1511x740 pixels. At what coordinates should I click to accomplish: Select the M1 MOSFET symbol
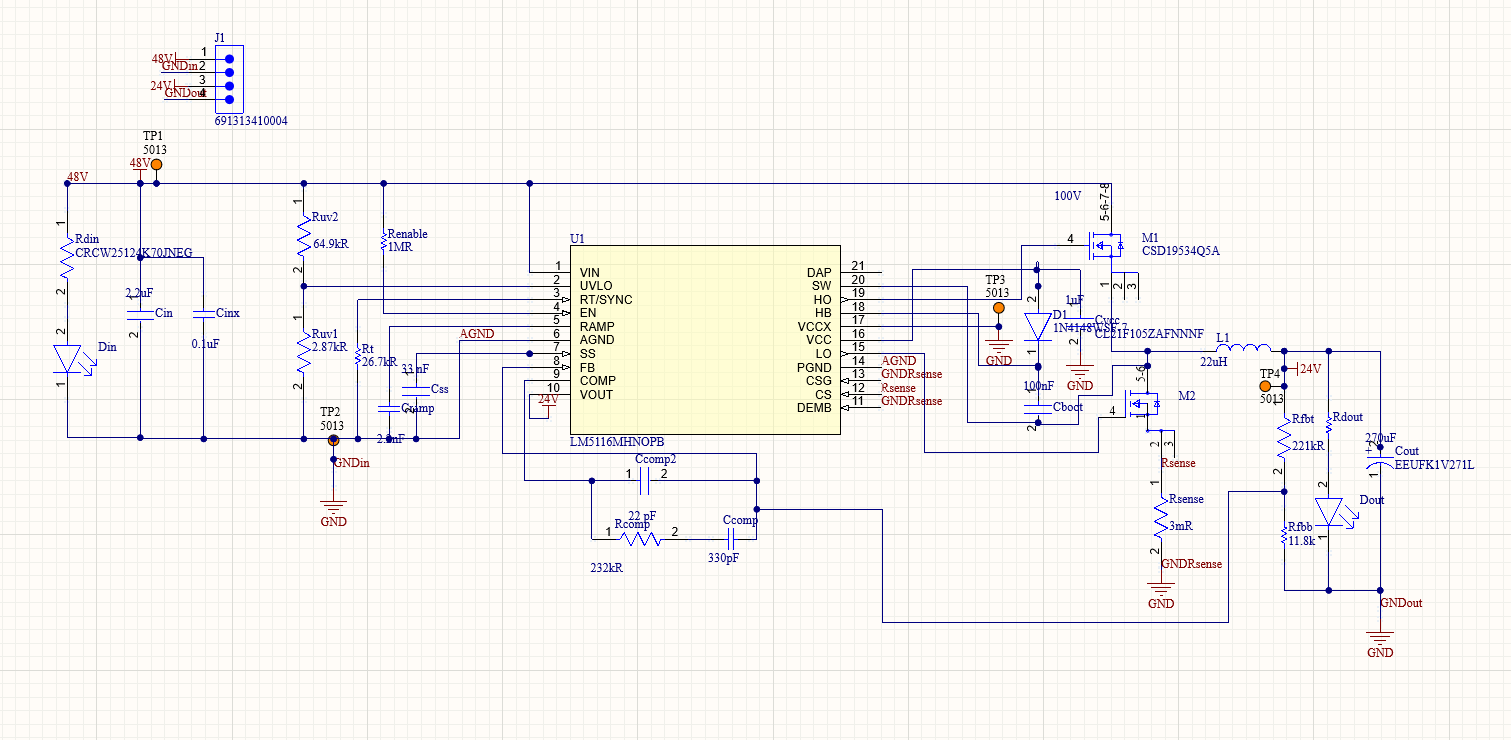click(1106, 244)
